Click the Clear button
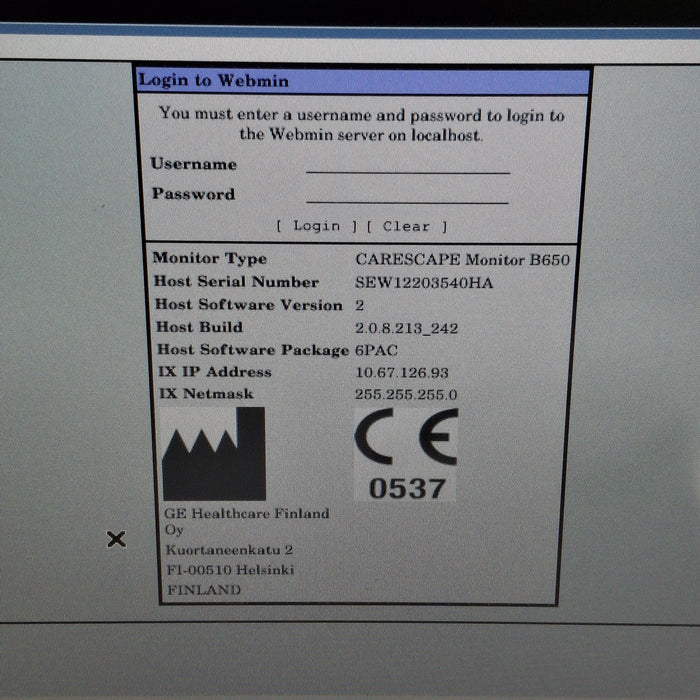The image size is (700, 700). 407,226
